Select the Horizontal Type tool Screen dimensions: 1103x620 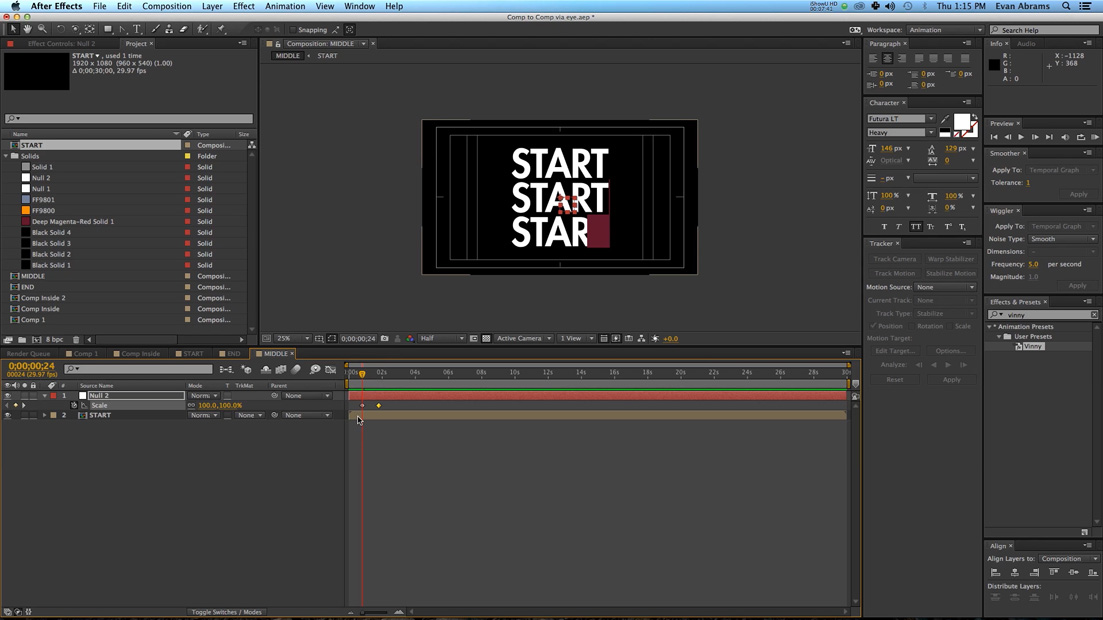coord(137,29)
